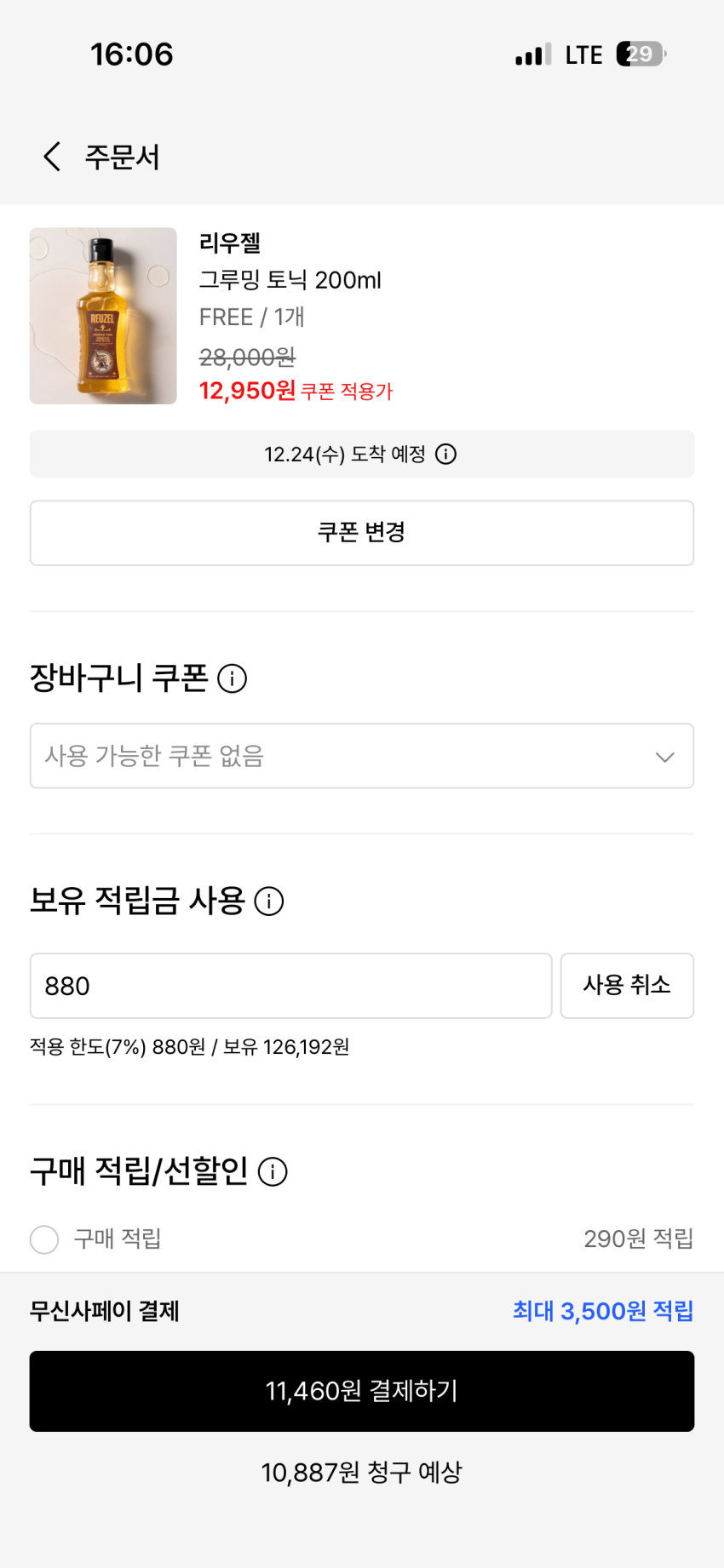Open the grooming tonic product thumbnail
The width and height of the screenshot is (724, 1568).
(x=103, y=316)
